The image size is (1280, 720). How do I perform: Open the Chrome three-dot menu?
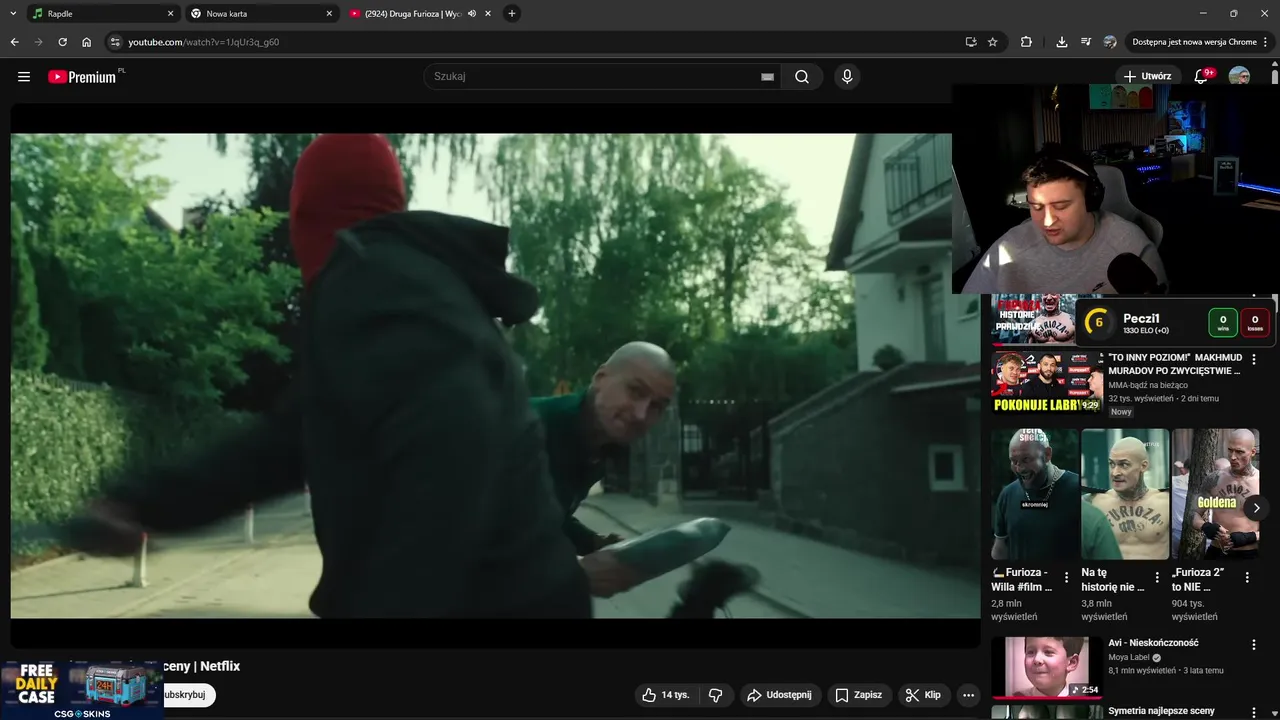pyautogui.click(x=1266, y=42)
